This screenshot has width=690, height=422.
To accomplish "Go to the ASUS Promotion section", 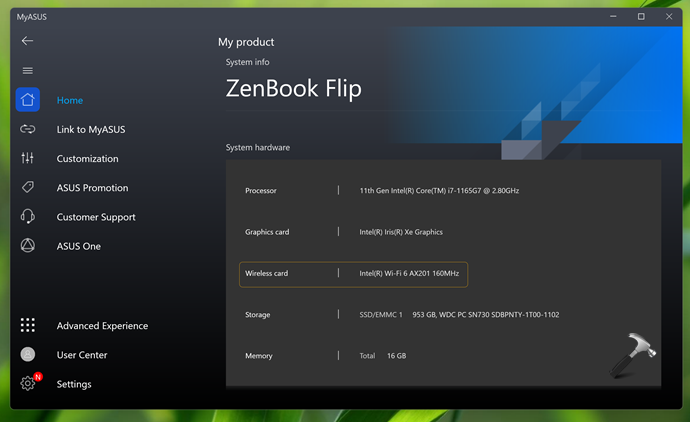I will (x=92, y=188).
